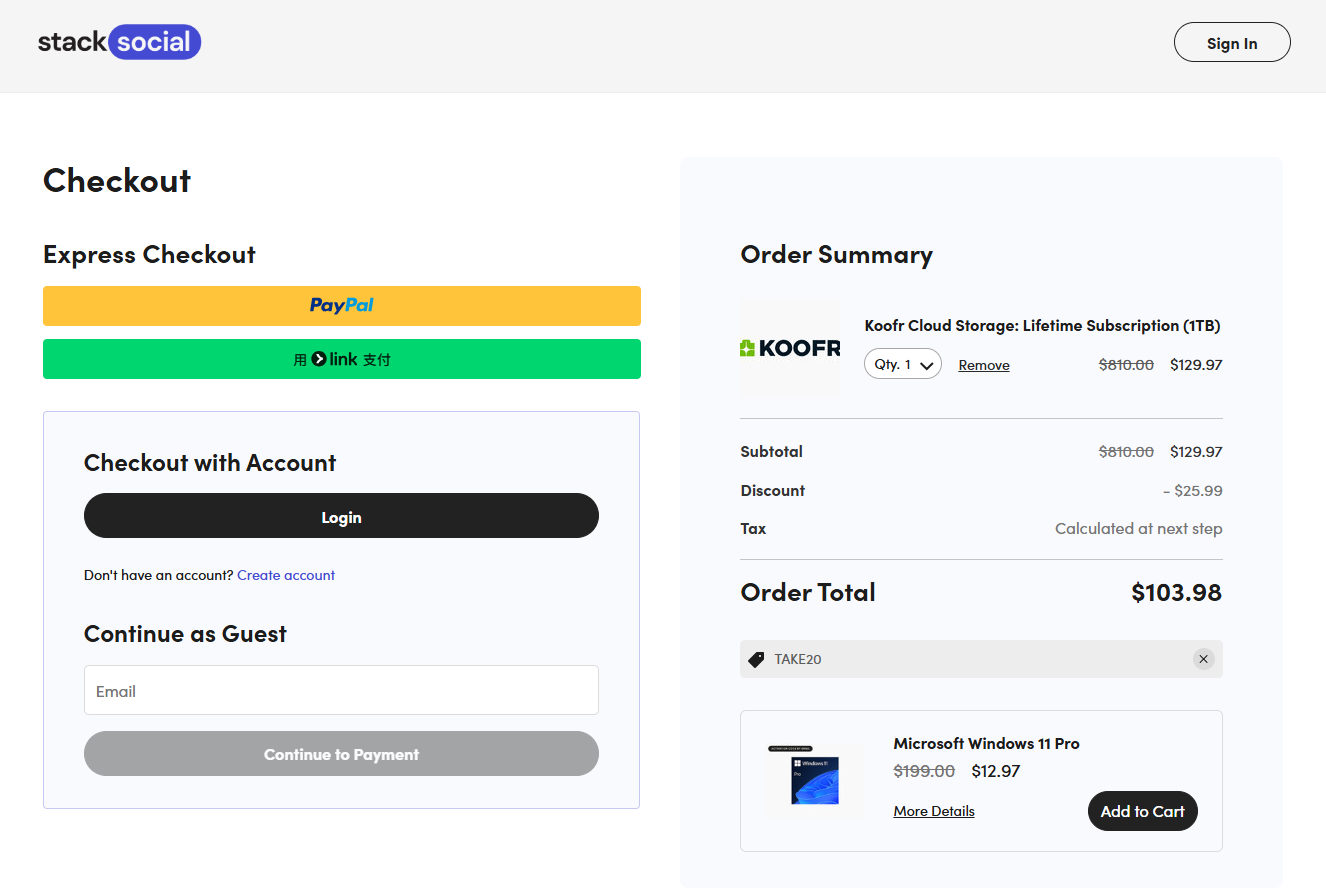Image resolution: width=1326 pixels, height=896 pixels.
Task: Click the Koofr logo thumbnail
Action: pos(790,348)
